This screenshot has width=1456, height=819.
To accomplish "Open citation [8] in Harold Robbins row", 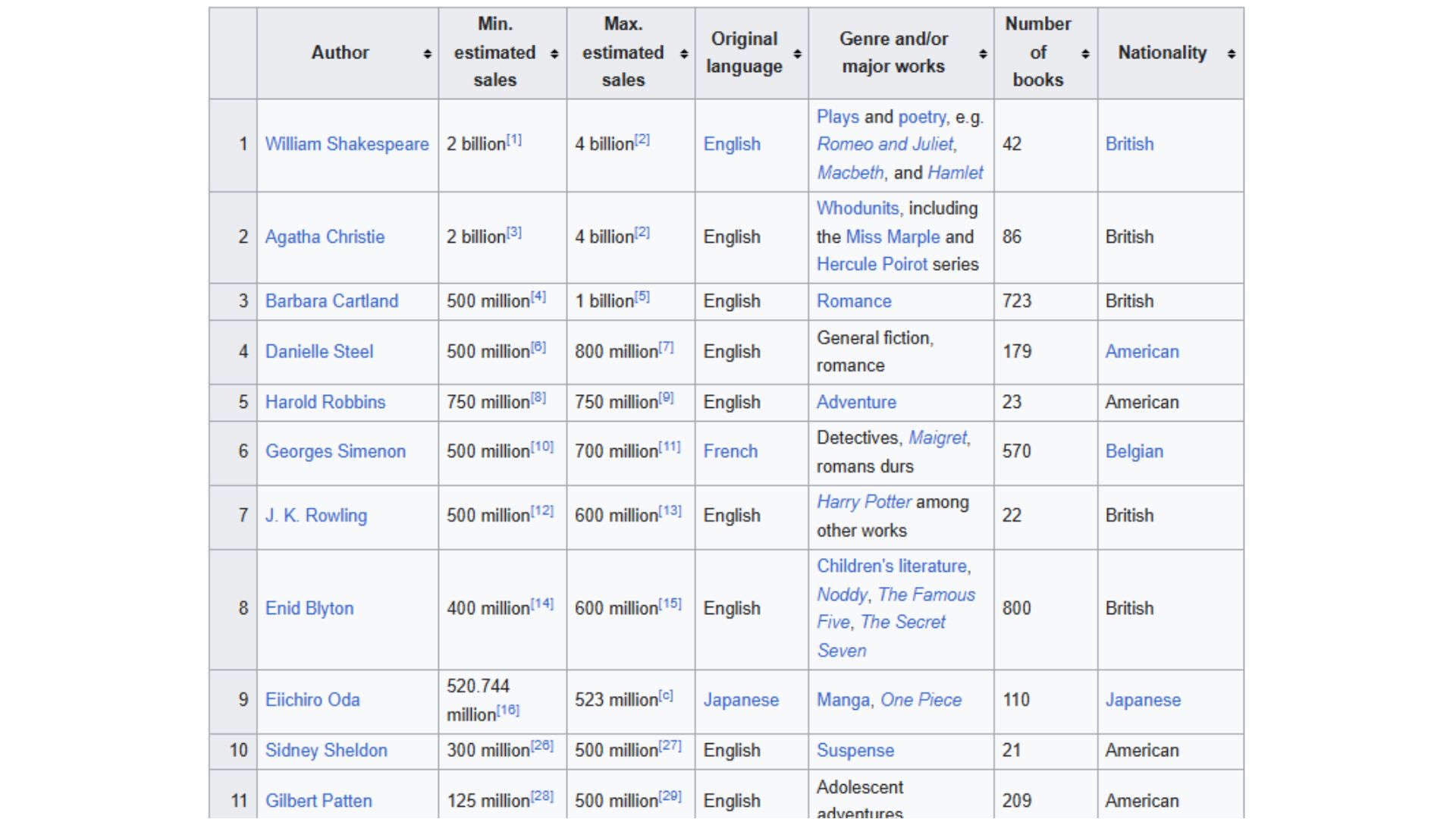I will [x=538, y=397].
